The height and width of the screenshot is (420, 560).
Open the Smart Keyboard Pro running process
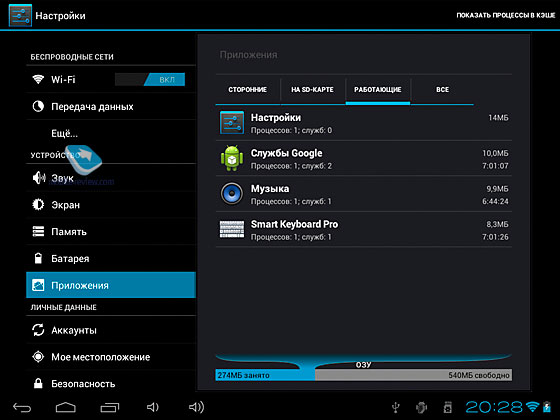point(364,229)
